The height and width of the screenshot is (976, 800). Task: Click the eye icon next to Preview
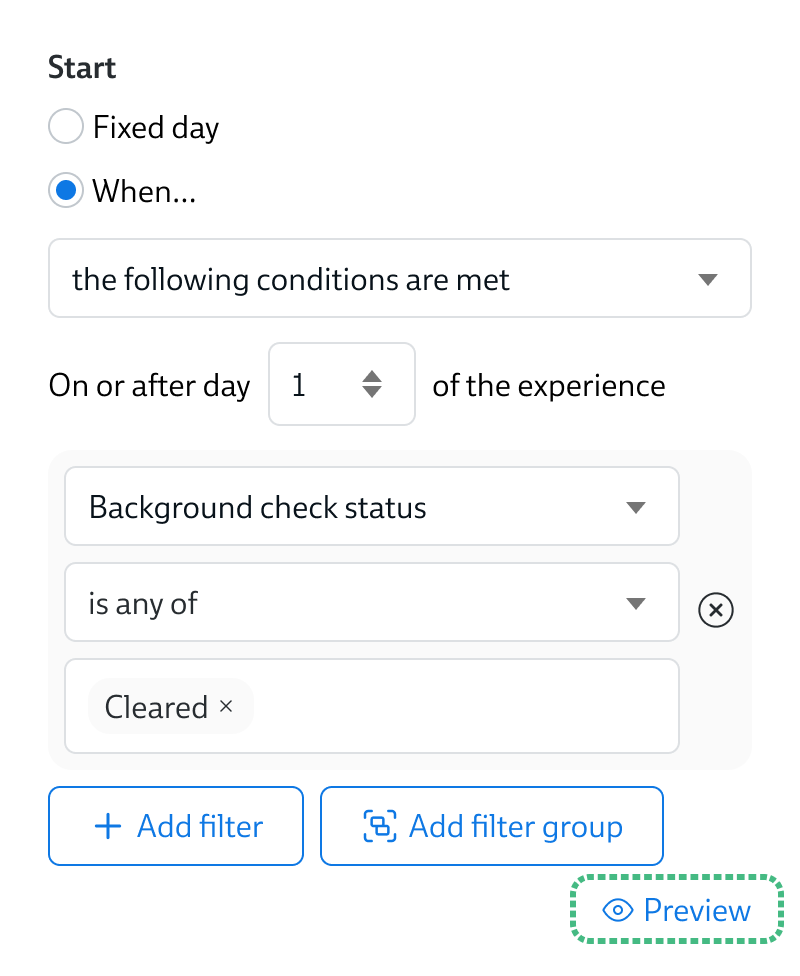619,910
